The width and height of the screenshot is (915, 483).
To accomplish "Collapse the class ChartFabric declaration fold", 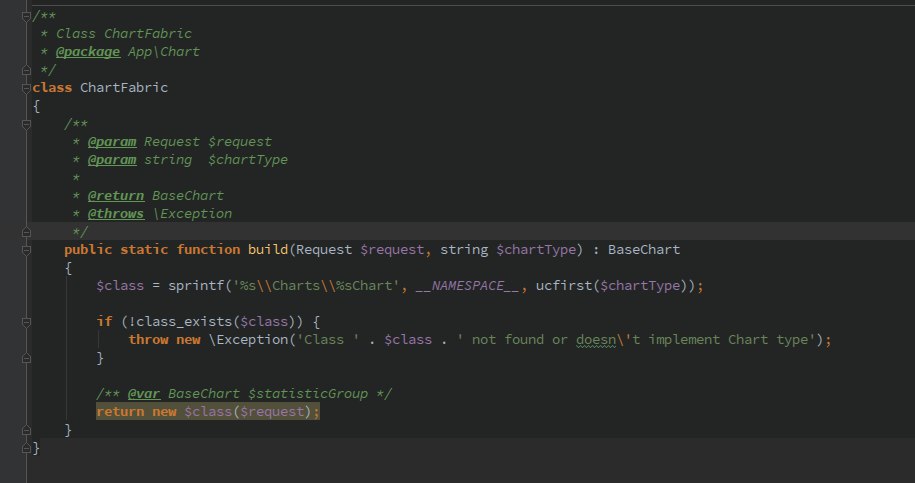I will (x=26, y=88).
